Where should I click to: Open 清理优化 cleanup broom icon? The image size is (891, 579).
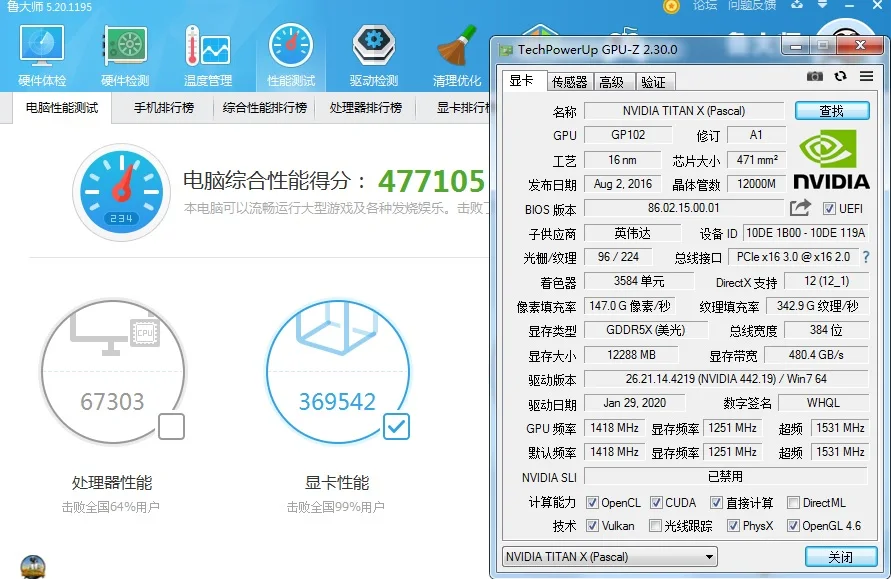(x=457, y=56)
